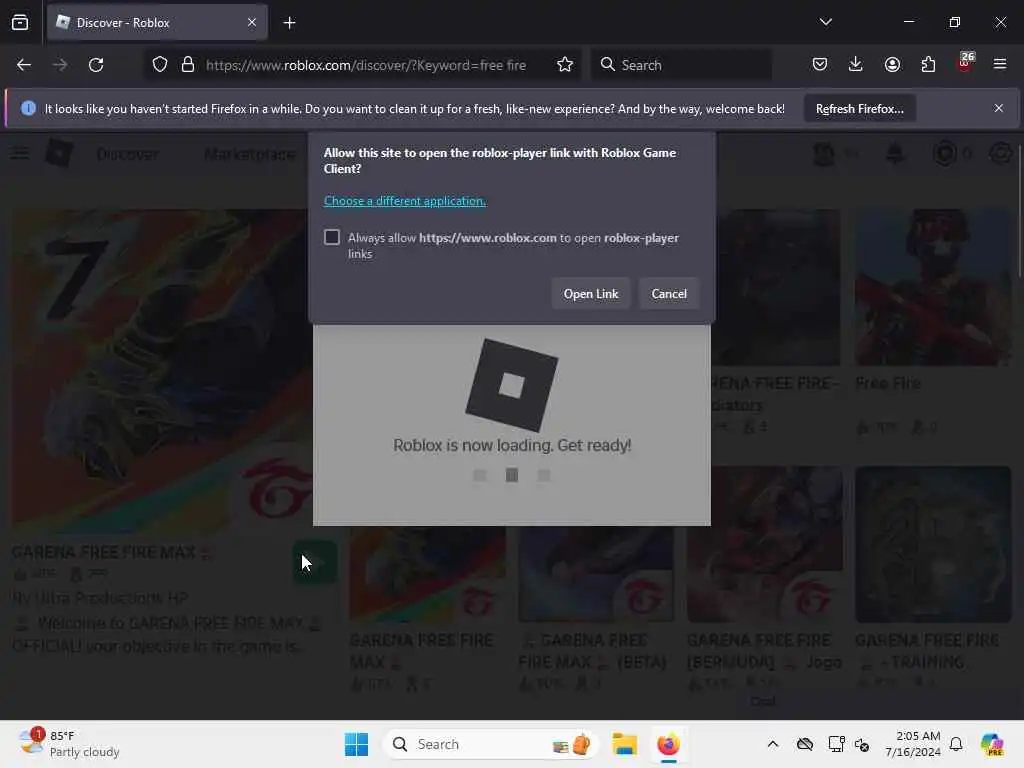Dismiss the Firefox refresh notification bar
Screen dimensions: 1024x768
coord(999,108)
